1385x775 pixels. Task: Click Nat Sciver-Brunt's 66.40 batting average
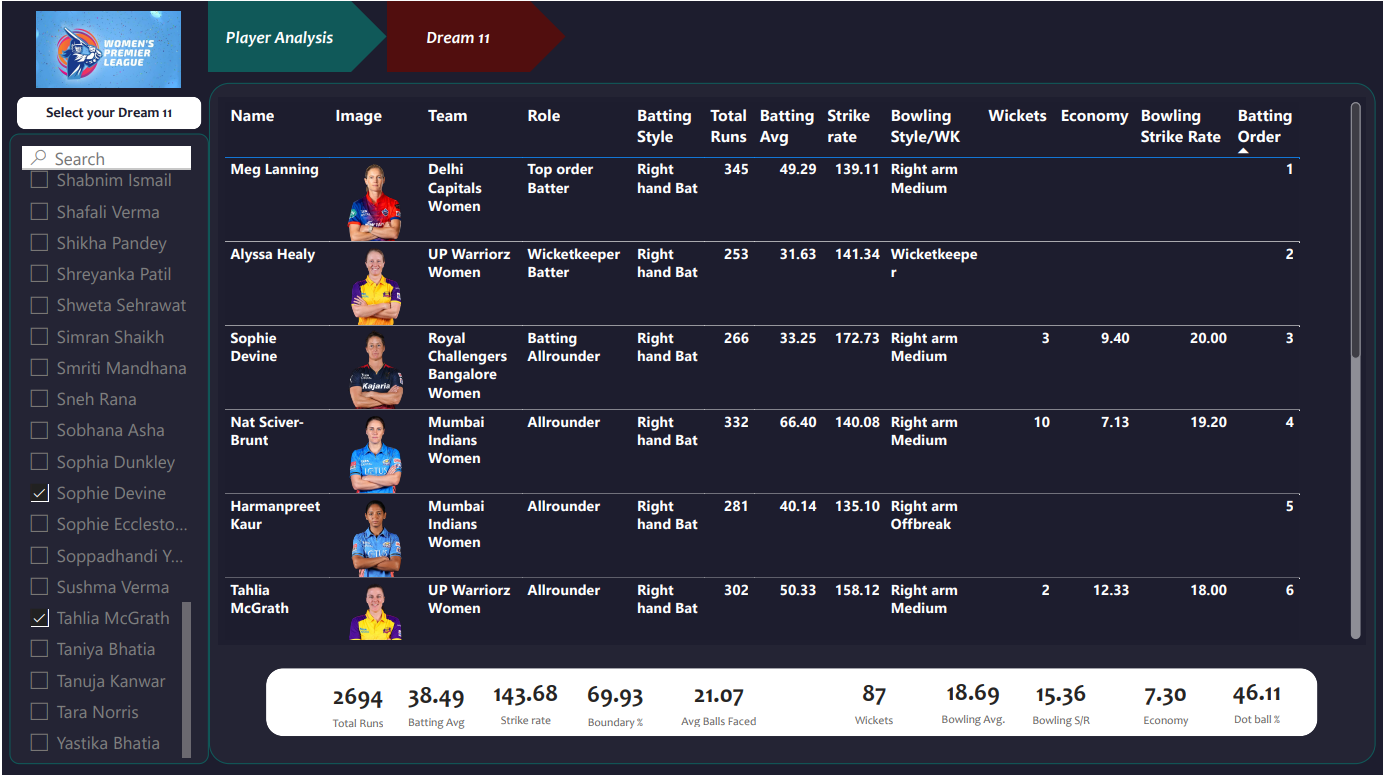[x=797, y=422]
